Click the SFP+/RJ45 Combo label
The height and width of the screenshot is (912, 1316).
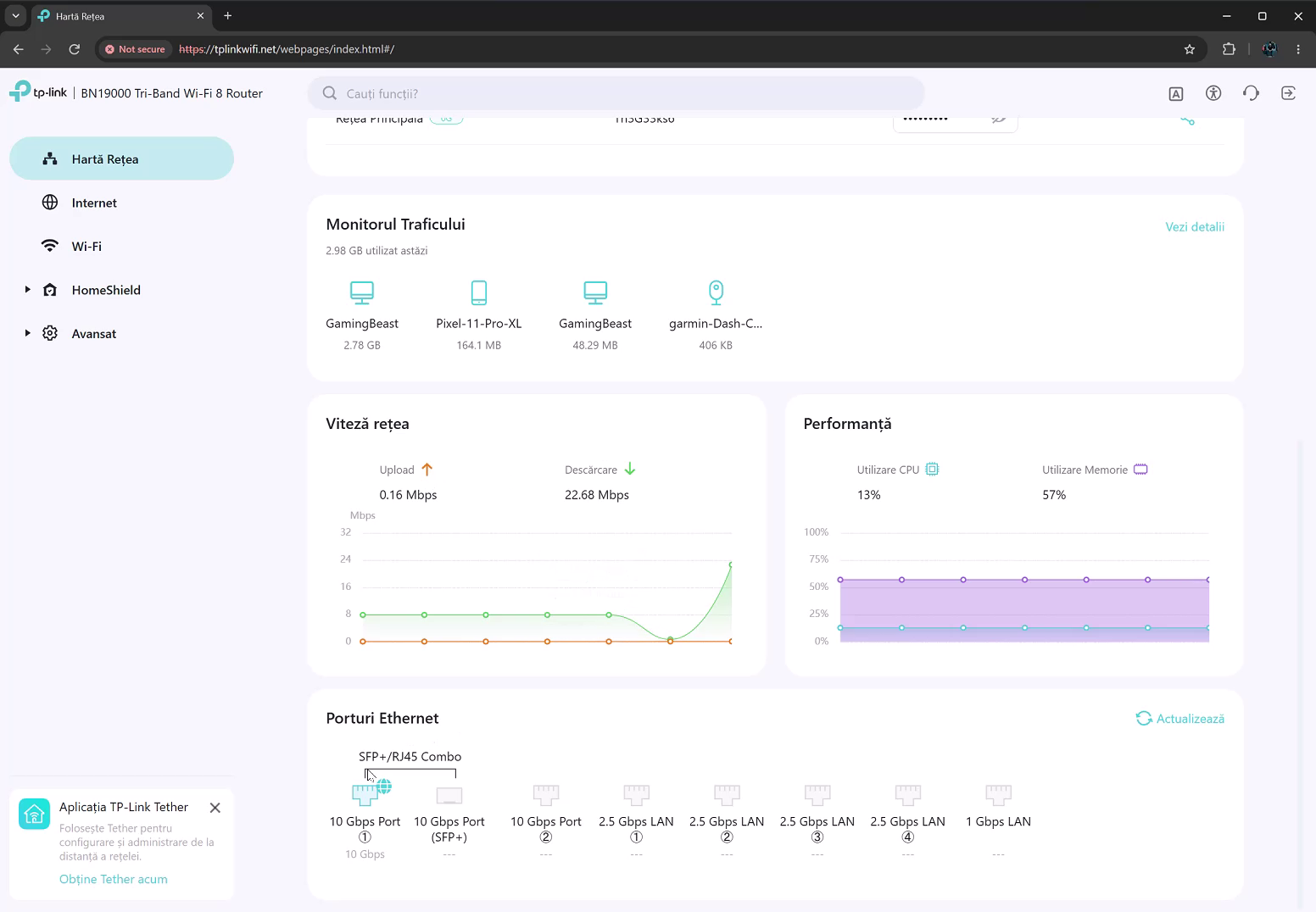pyautogui.click(x=410, y=756)
